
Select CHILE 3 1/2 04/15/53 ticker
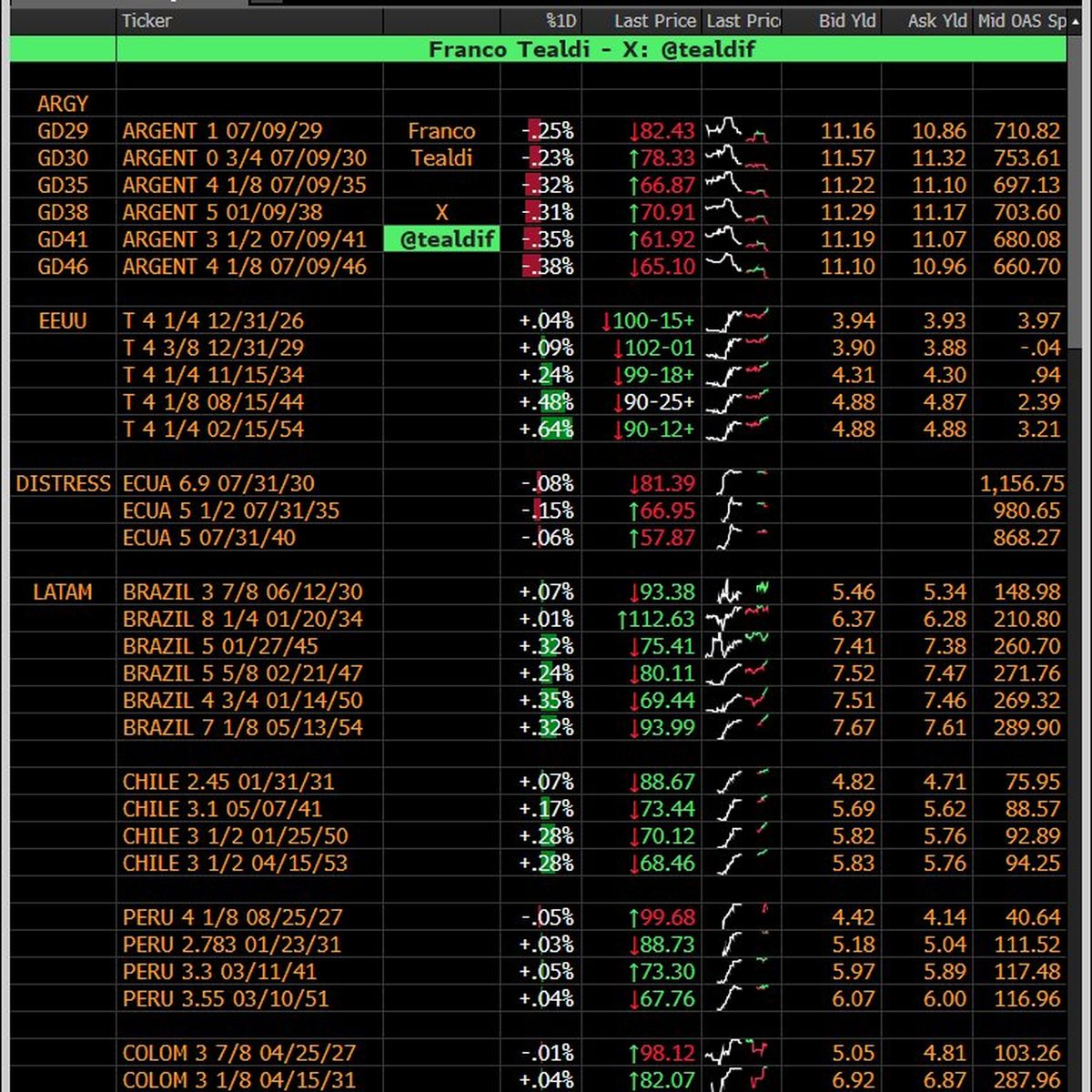[x=236, y=864]
